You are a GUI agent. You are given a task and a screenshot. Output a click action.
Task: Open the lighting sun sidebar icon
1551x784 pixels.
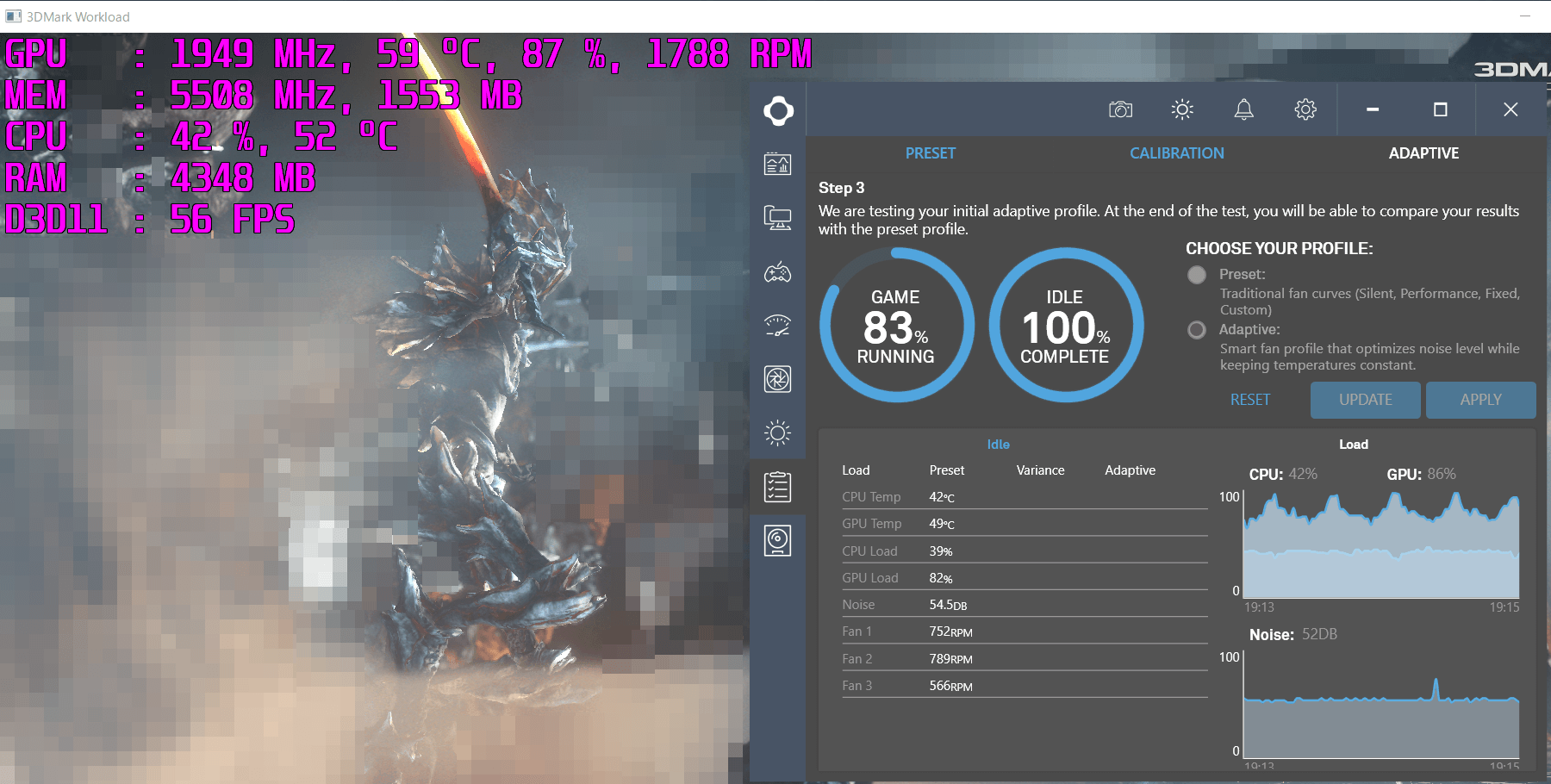[778, 432]
